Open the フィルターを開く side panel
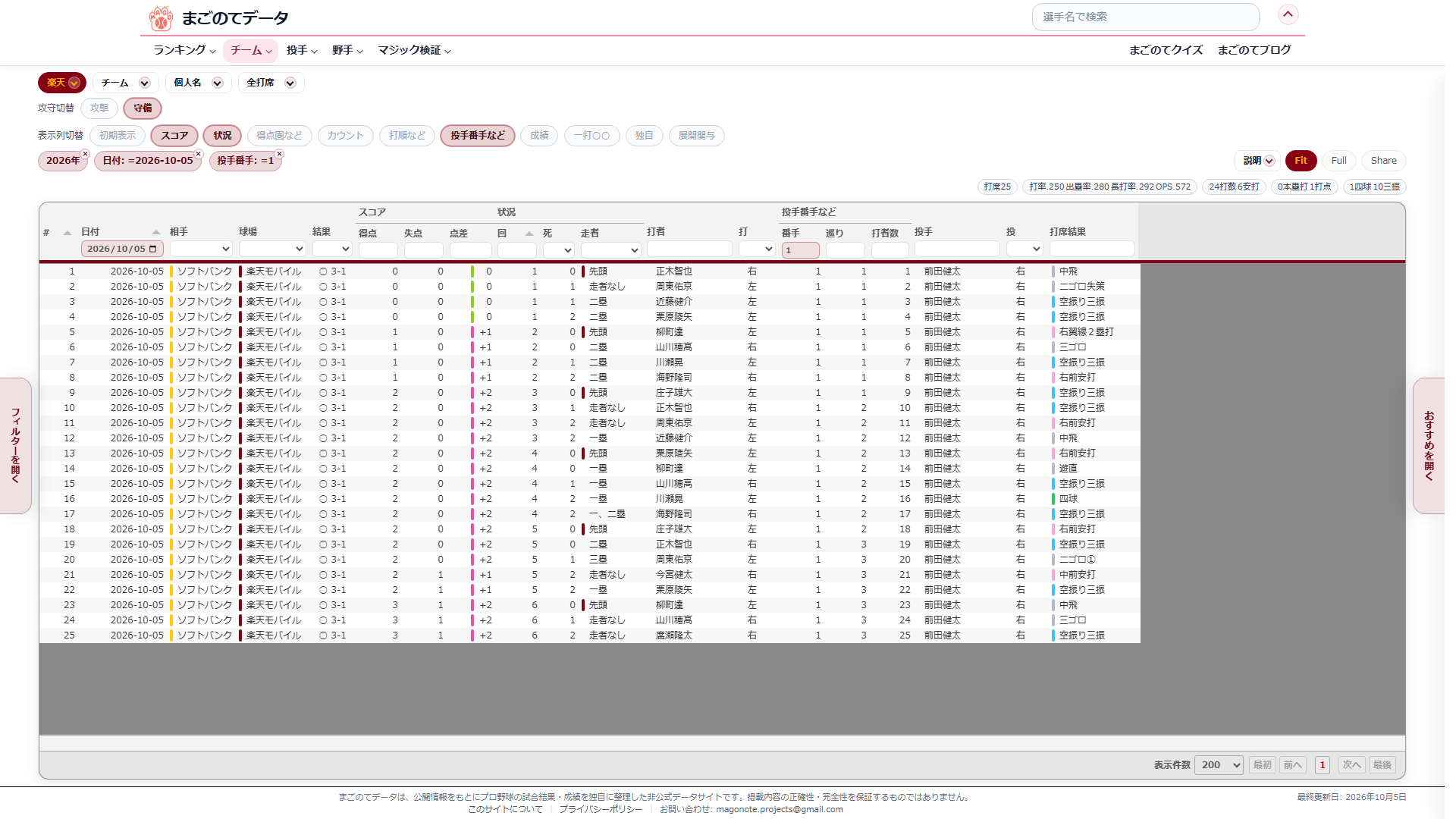This screenshot has height=819, width=1456. pos(15,446)
